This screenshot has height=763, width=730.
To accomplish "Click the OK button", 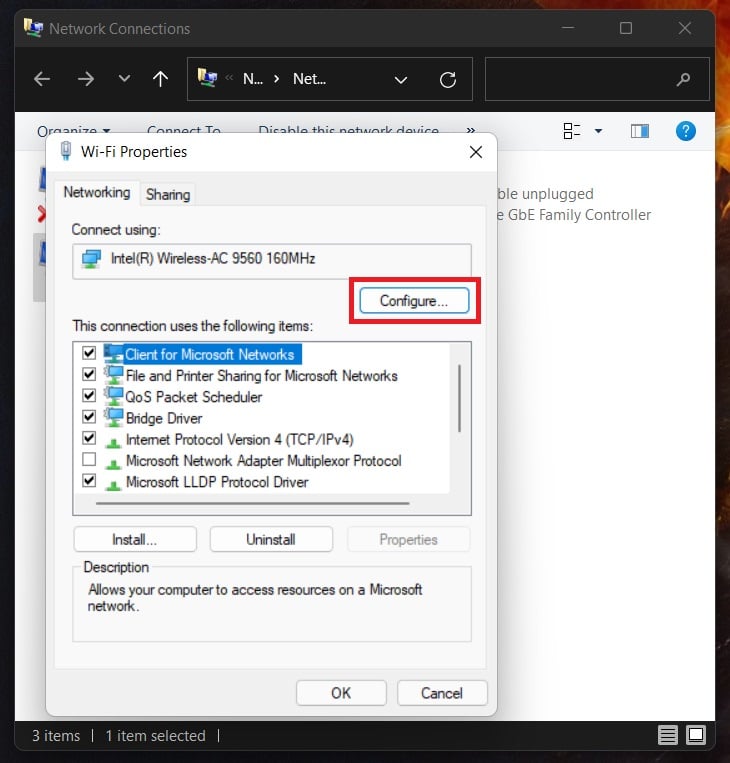I will coord(341,693).
